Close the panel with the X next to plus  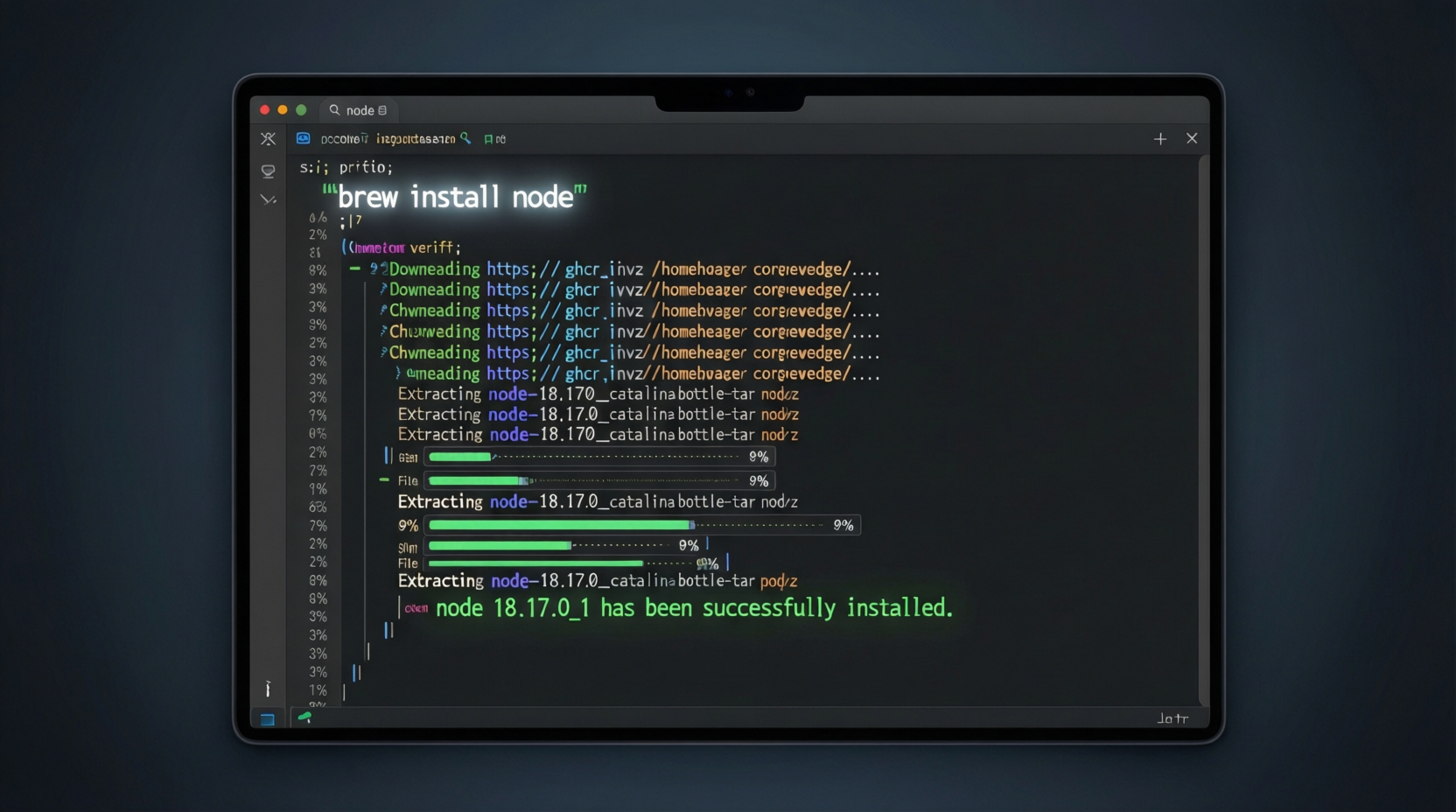coord(1192,138)
